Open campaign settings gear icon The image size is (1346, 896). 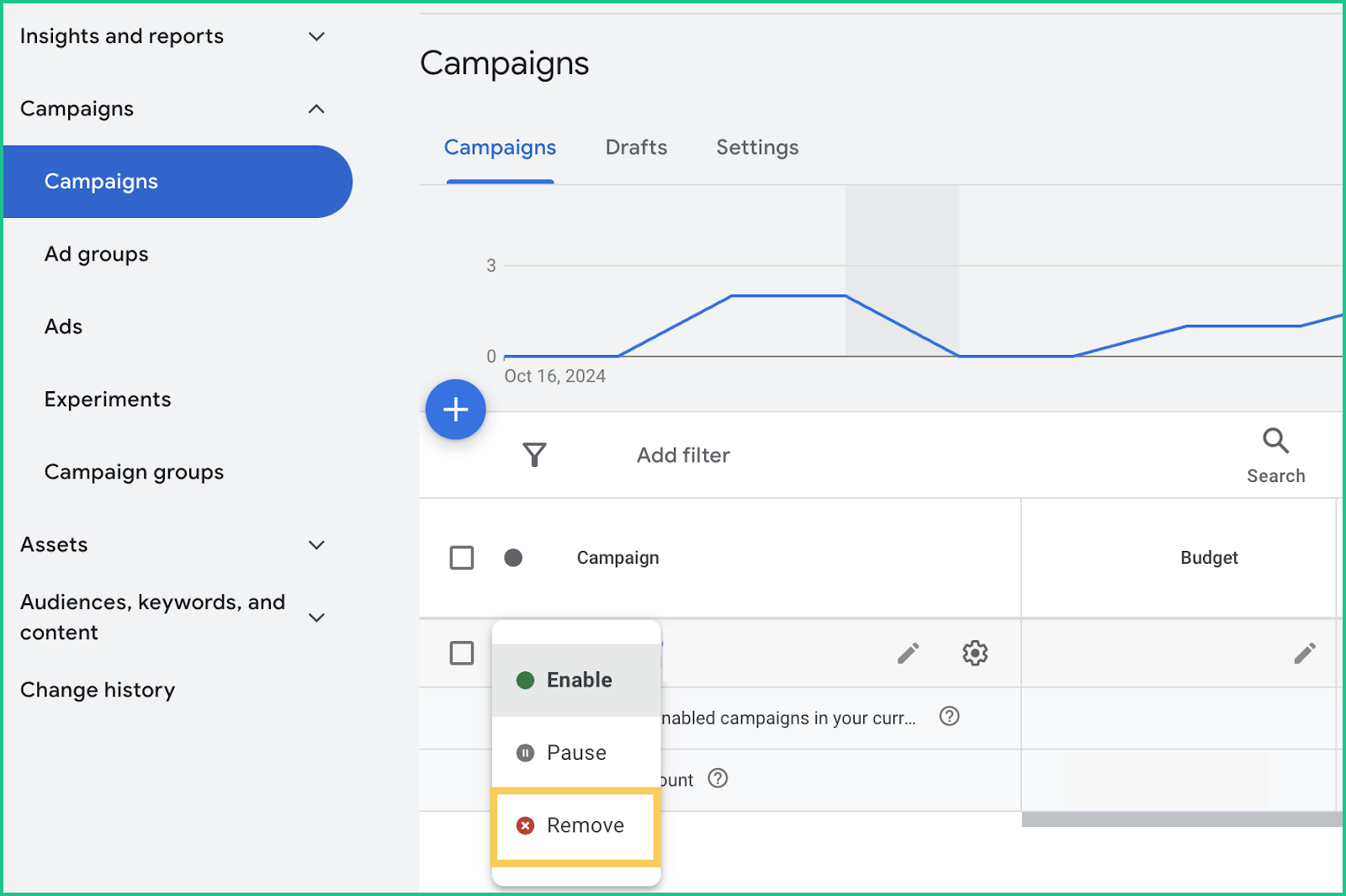pos(975,653)
